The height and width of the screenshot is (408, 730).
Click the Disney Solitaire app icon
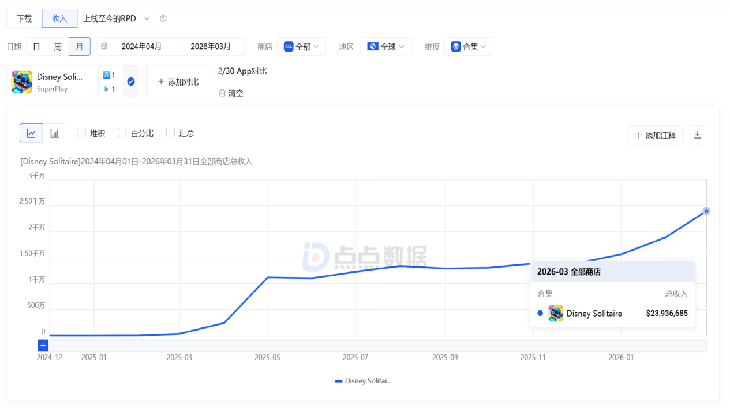pyautogui.click(x=22, y=82)
